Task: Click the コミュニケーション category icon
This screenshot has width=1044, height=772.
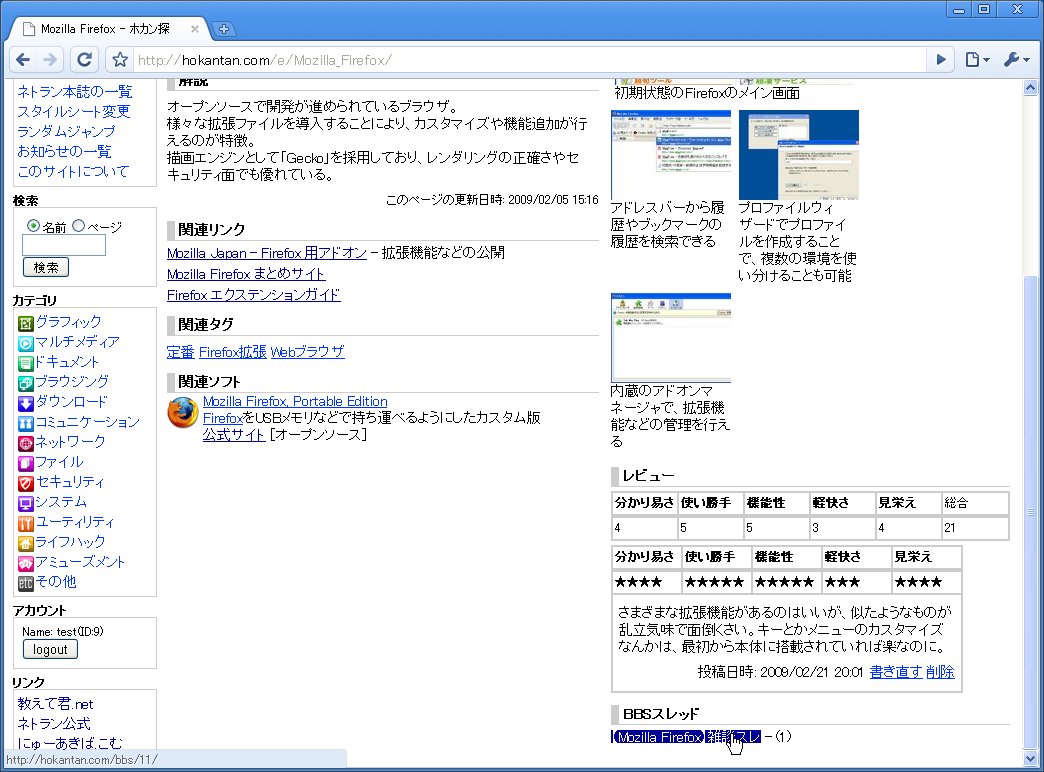Action: point(25,424)
